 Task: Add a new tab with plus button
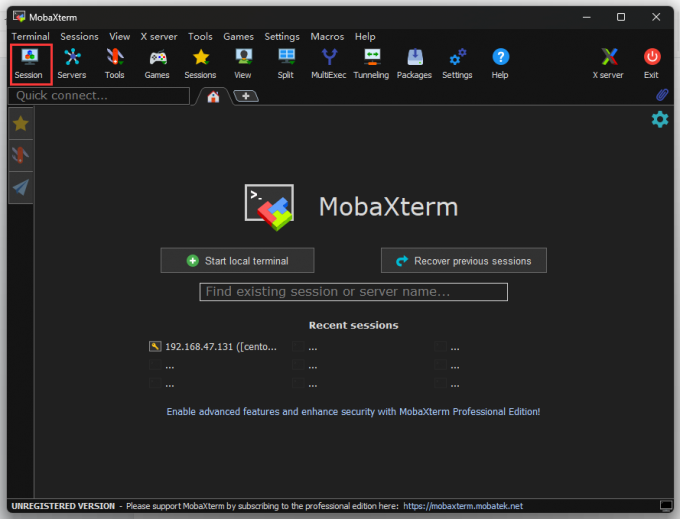coord(246,96)
